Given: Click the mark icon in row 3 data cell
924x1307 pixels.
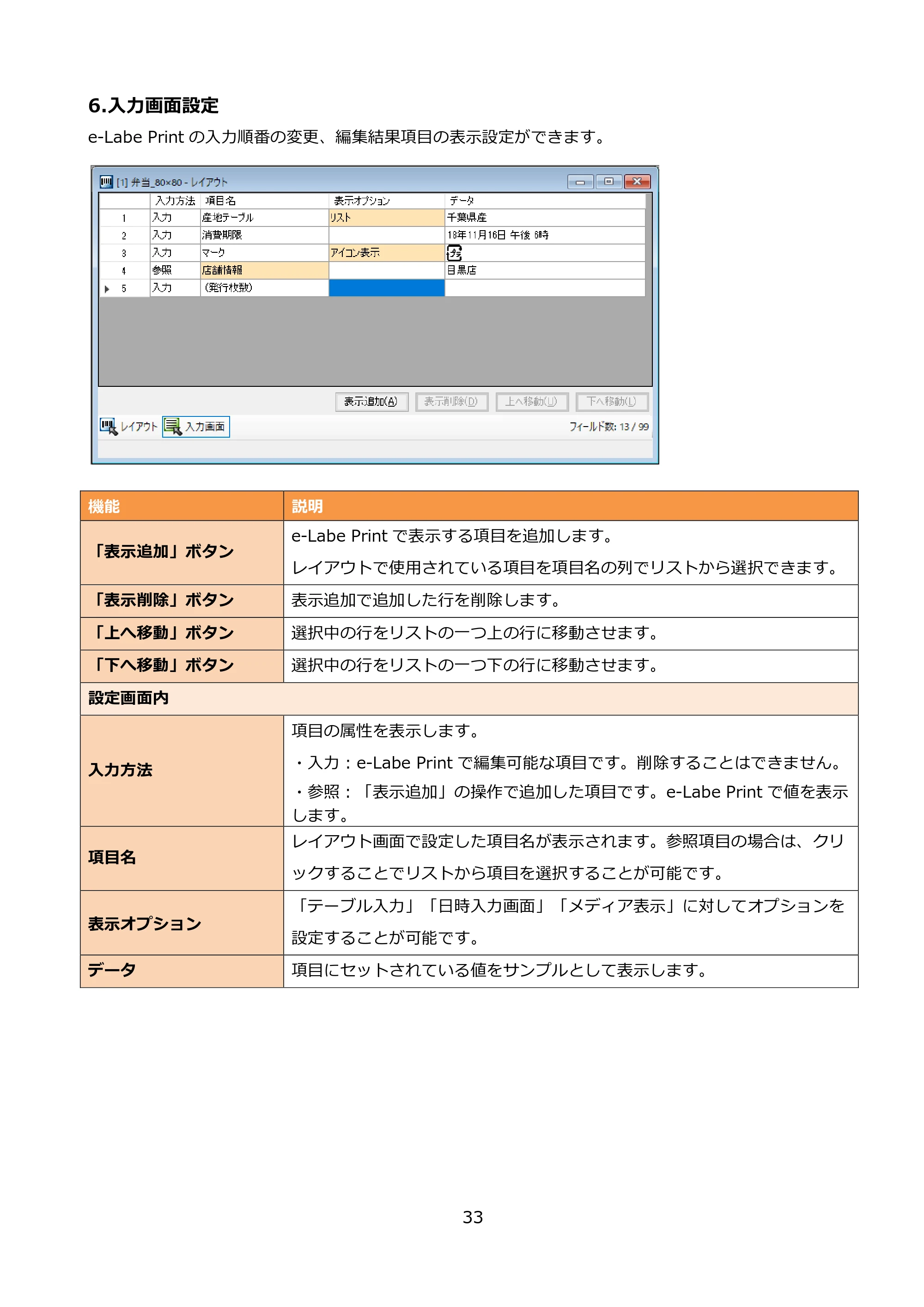Looking at the screenshot, I should [x=454, y=253].
